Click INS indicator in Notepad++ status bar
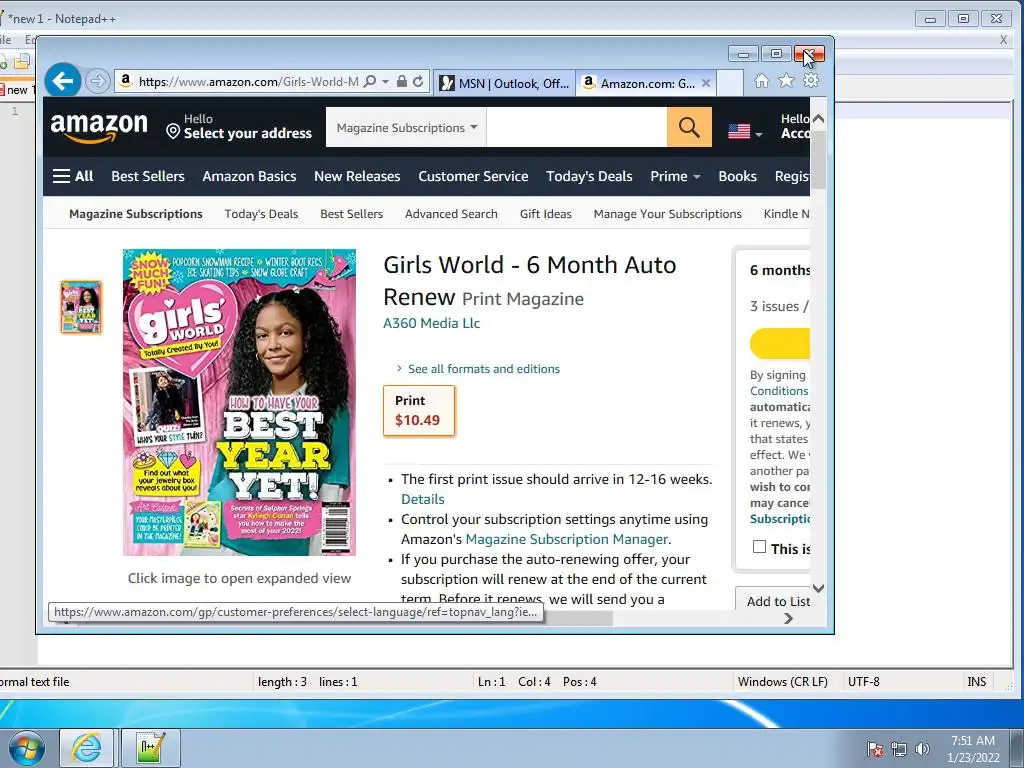Screen dimensions: 1024x768 (x=976, y=682)
